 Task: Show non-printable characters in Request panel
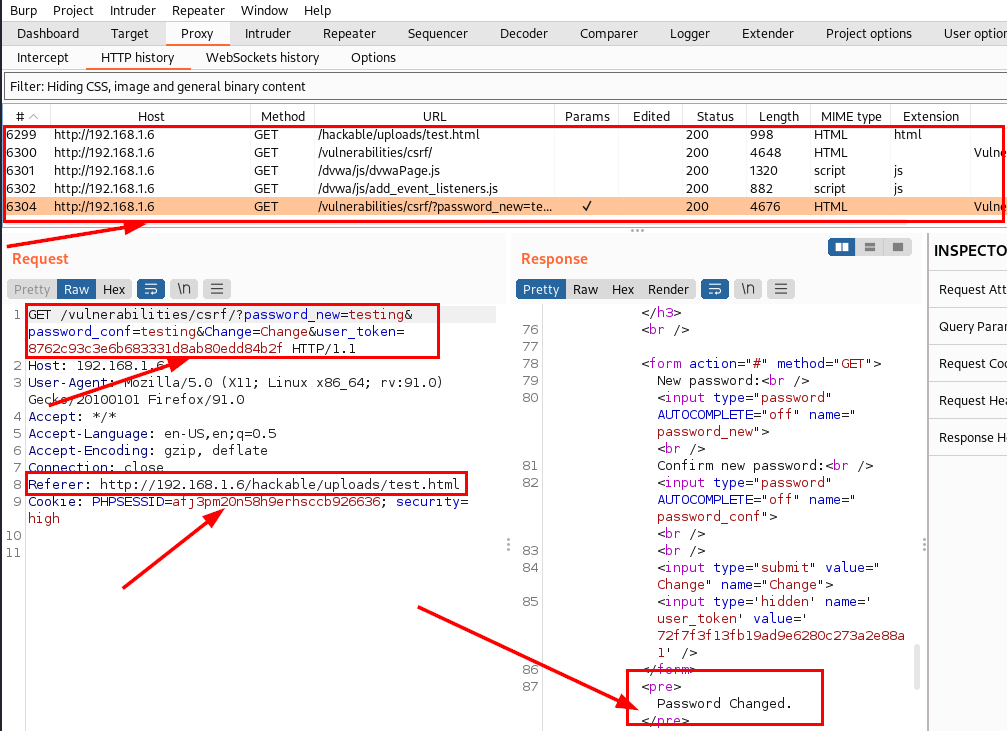(x=184, y=289)
